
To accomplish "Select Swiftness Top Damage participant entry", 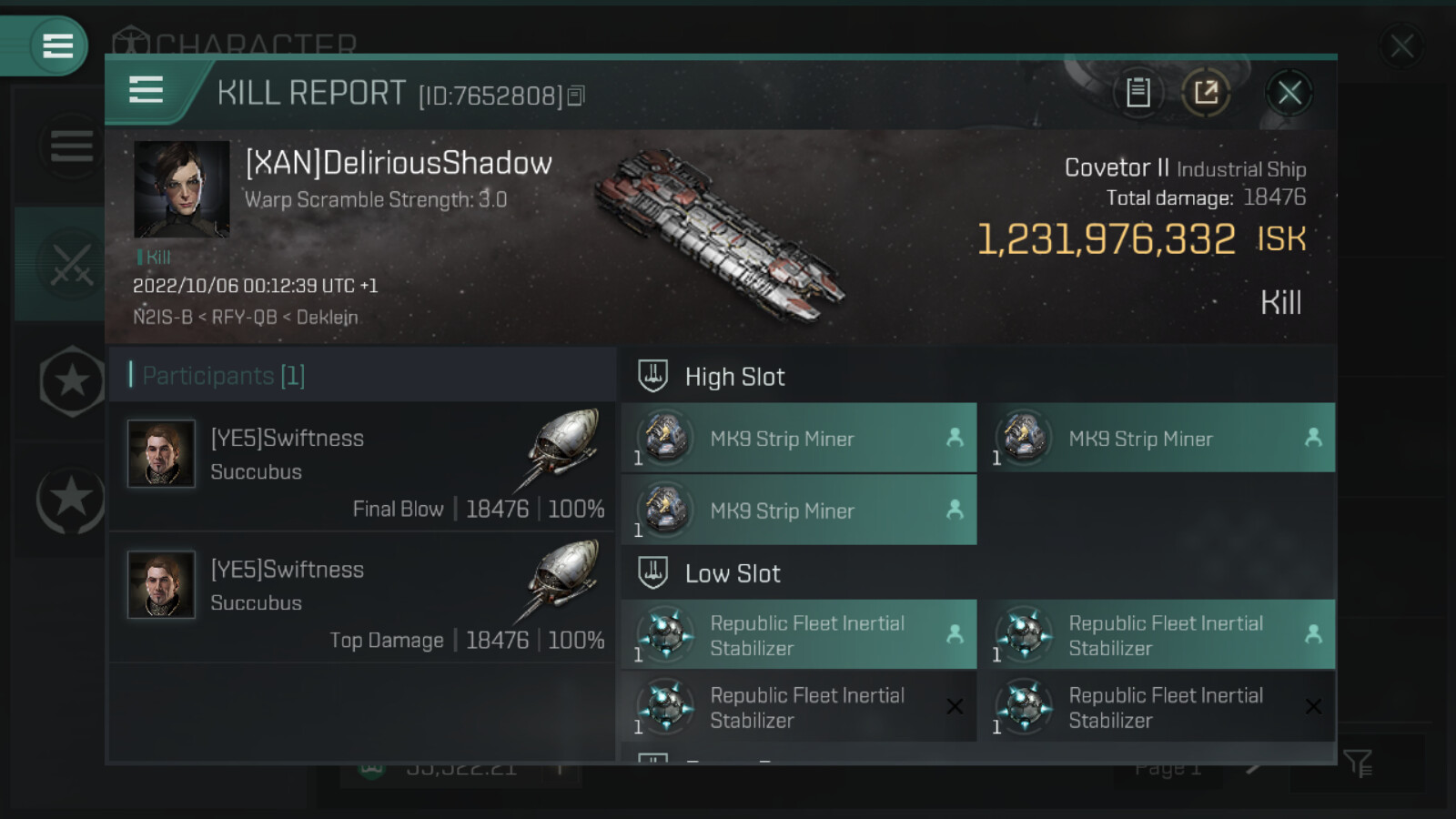I will point(362,599).
